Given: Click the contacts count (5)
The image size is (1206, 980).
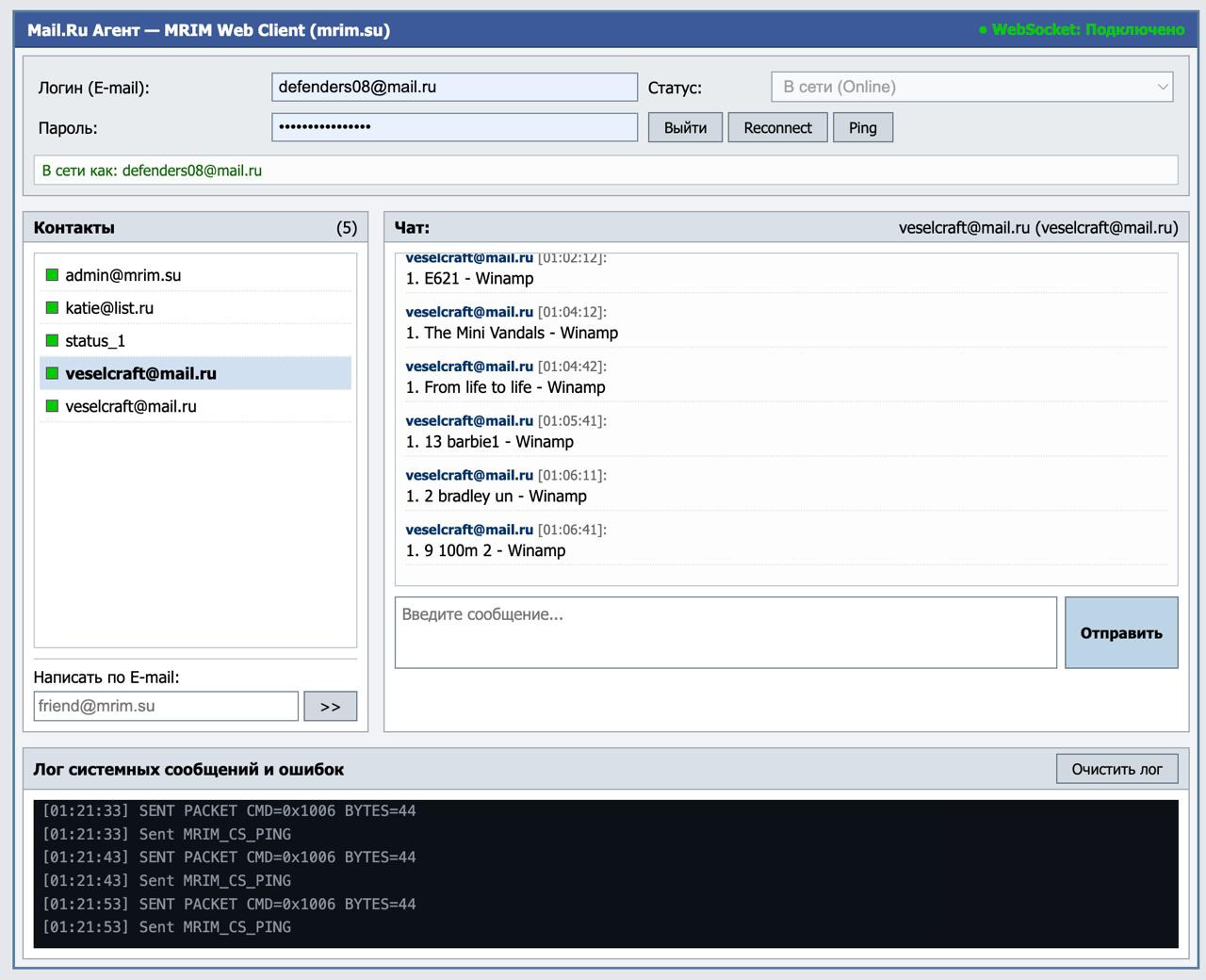Looking at the screenshot, I should 347,228.
